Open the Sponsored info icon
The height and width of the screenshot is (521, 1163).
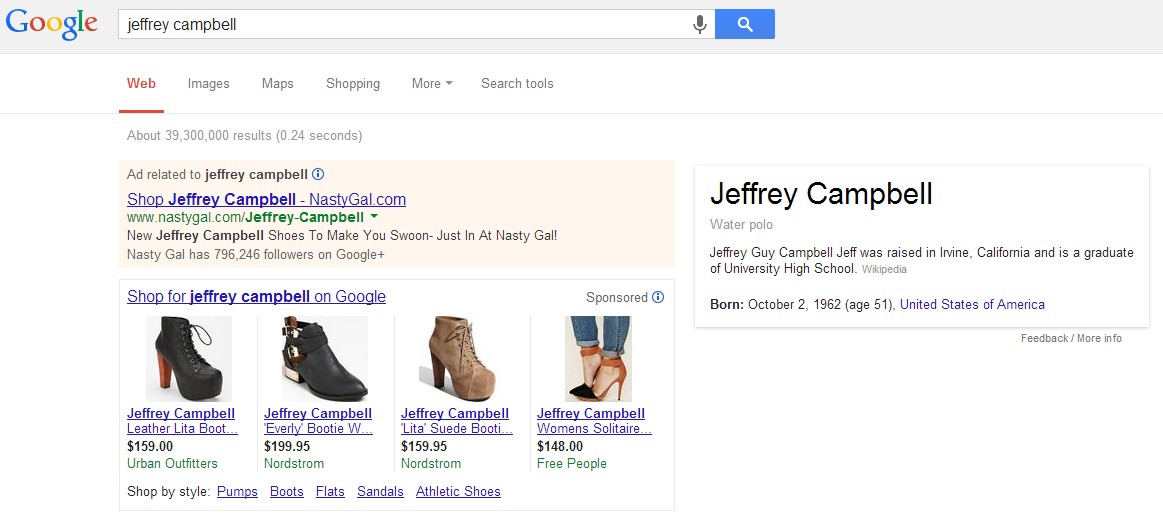click(658, 298)
